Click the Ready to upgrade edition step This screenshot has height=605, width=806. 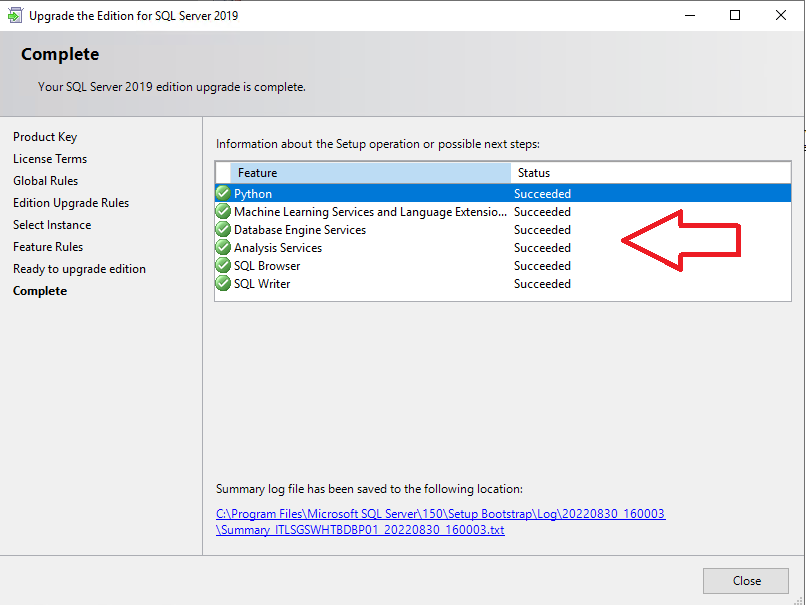[x=79, y=269]
